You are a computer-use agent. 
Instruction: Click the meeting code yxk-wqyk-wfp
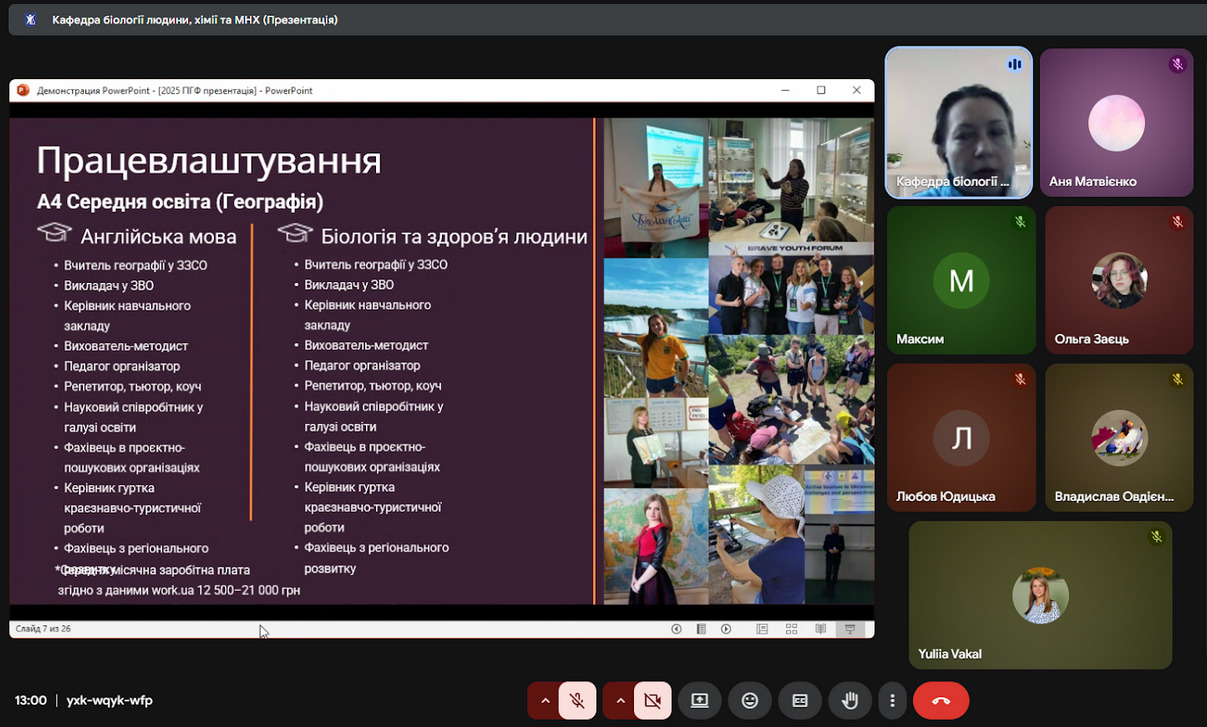[110, 701]
